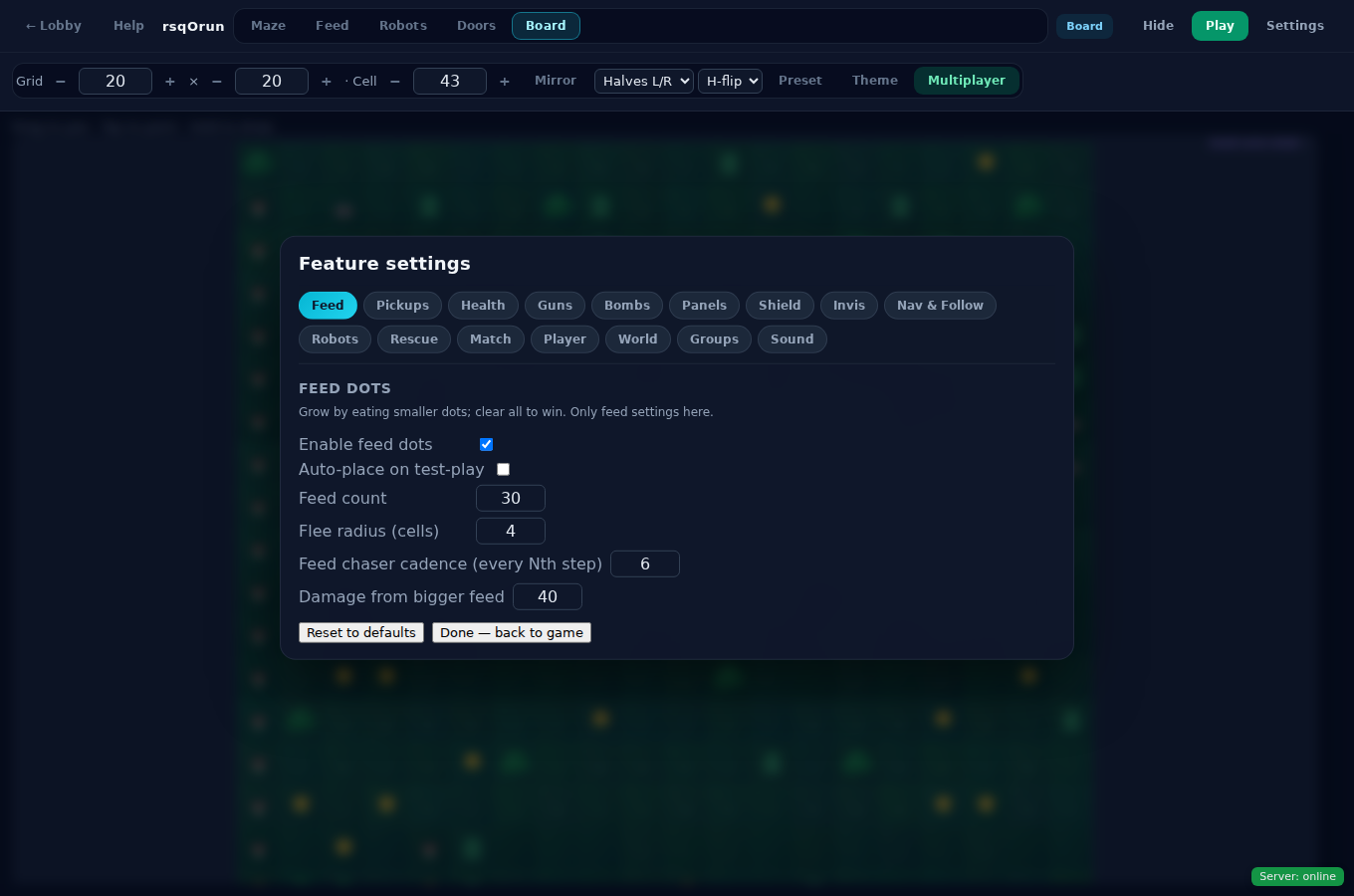Open the Halves L/R mirror dropdown
The height and width of the screenshot is (896, 1354).
(644, 82)
